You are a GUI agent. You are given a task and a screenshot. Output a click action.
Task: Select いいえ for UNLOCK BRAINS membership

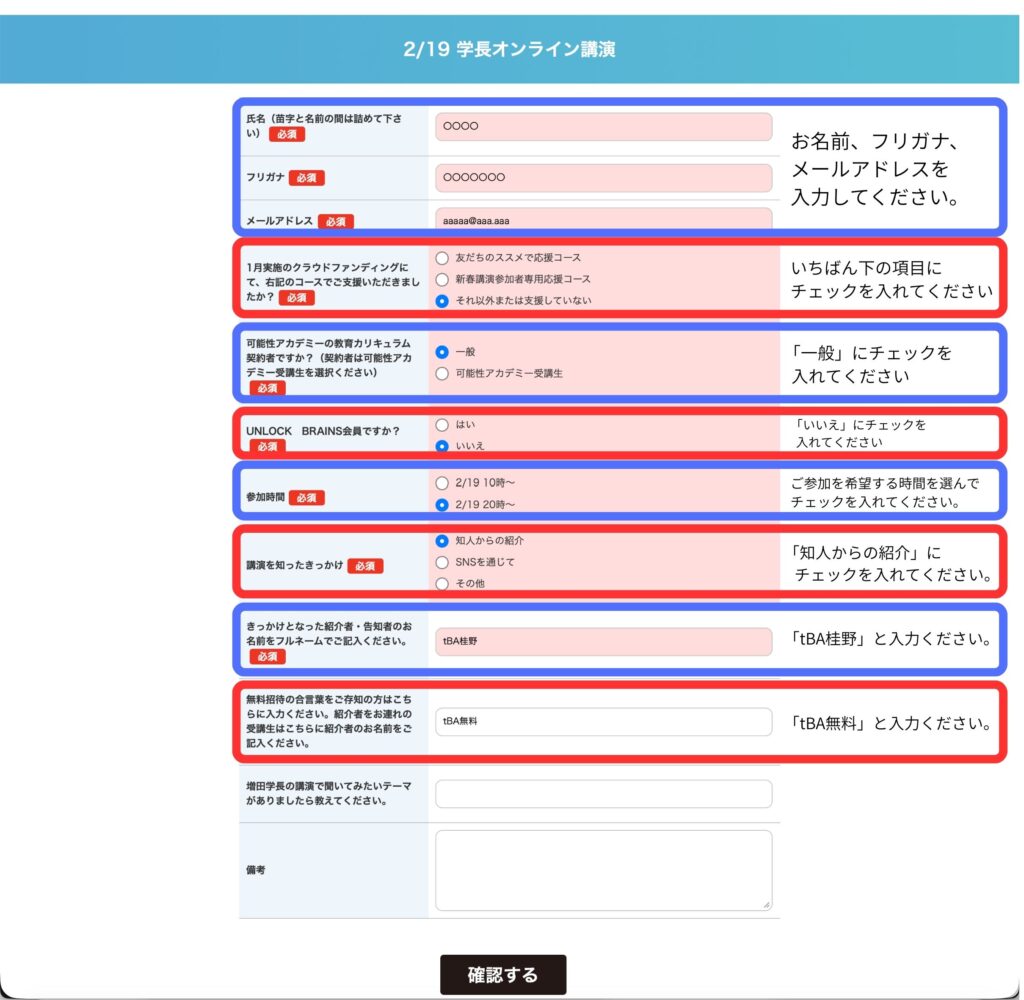443,446
